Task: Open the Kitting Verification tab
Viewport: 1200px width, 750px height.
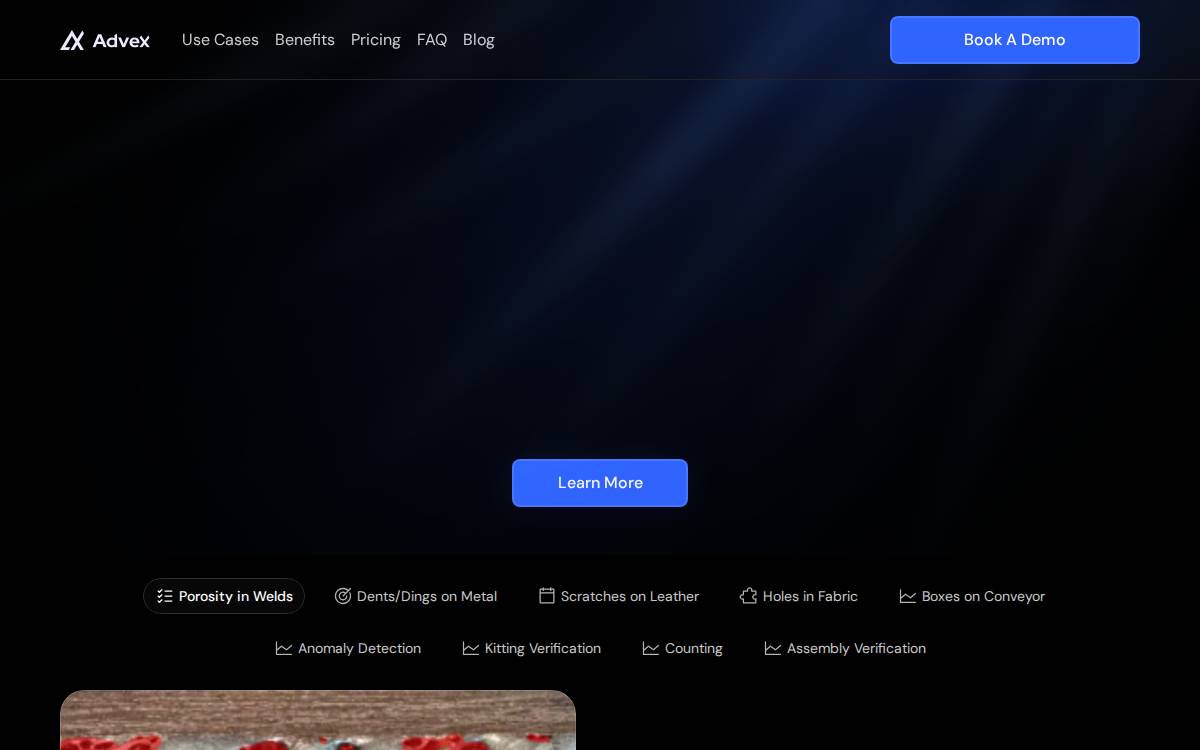Action: point(532,648)
